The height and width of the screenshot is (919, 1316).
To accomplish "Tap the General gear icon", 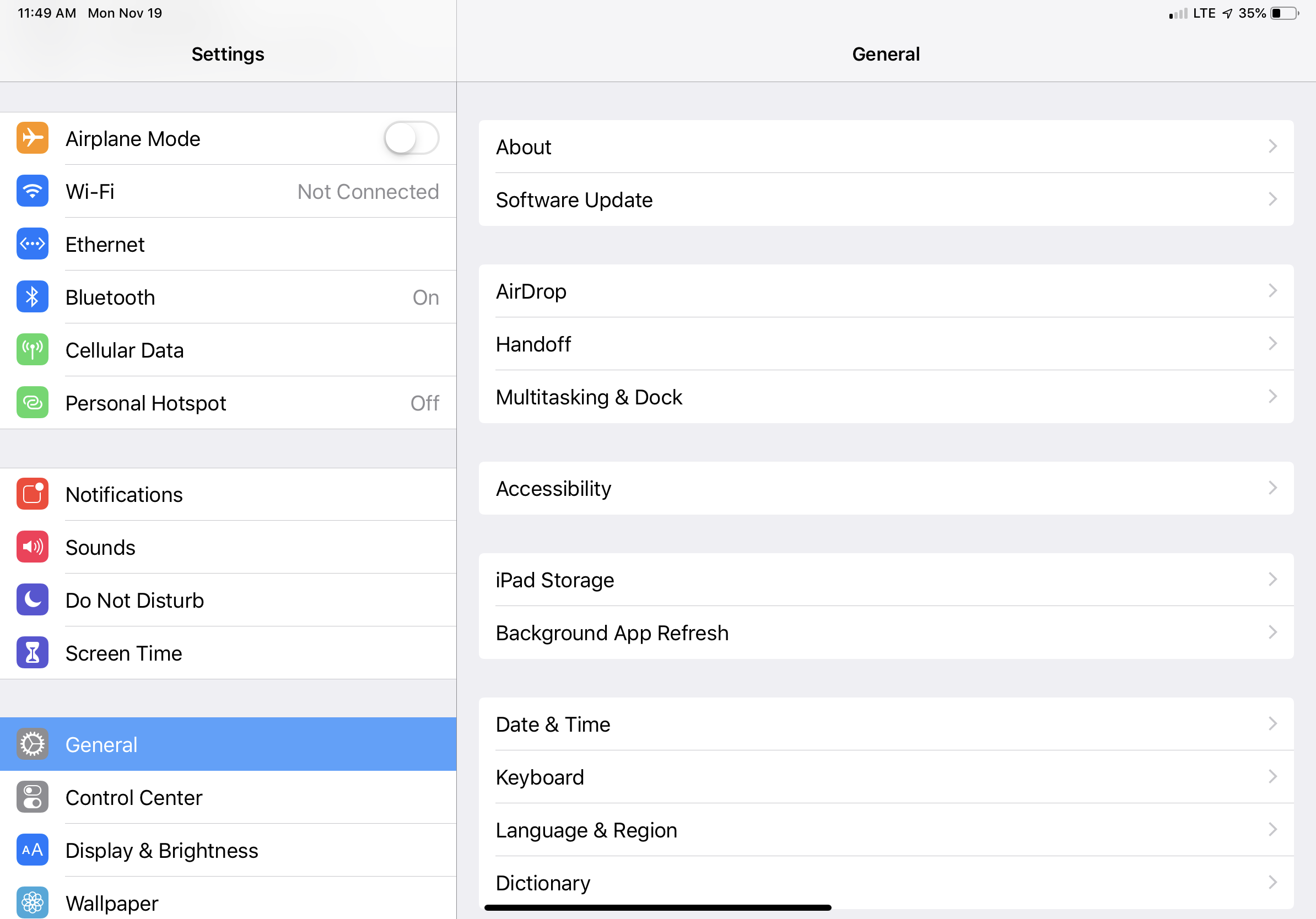I will (x=33, y=744).
